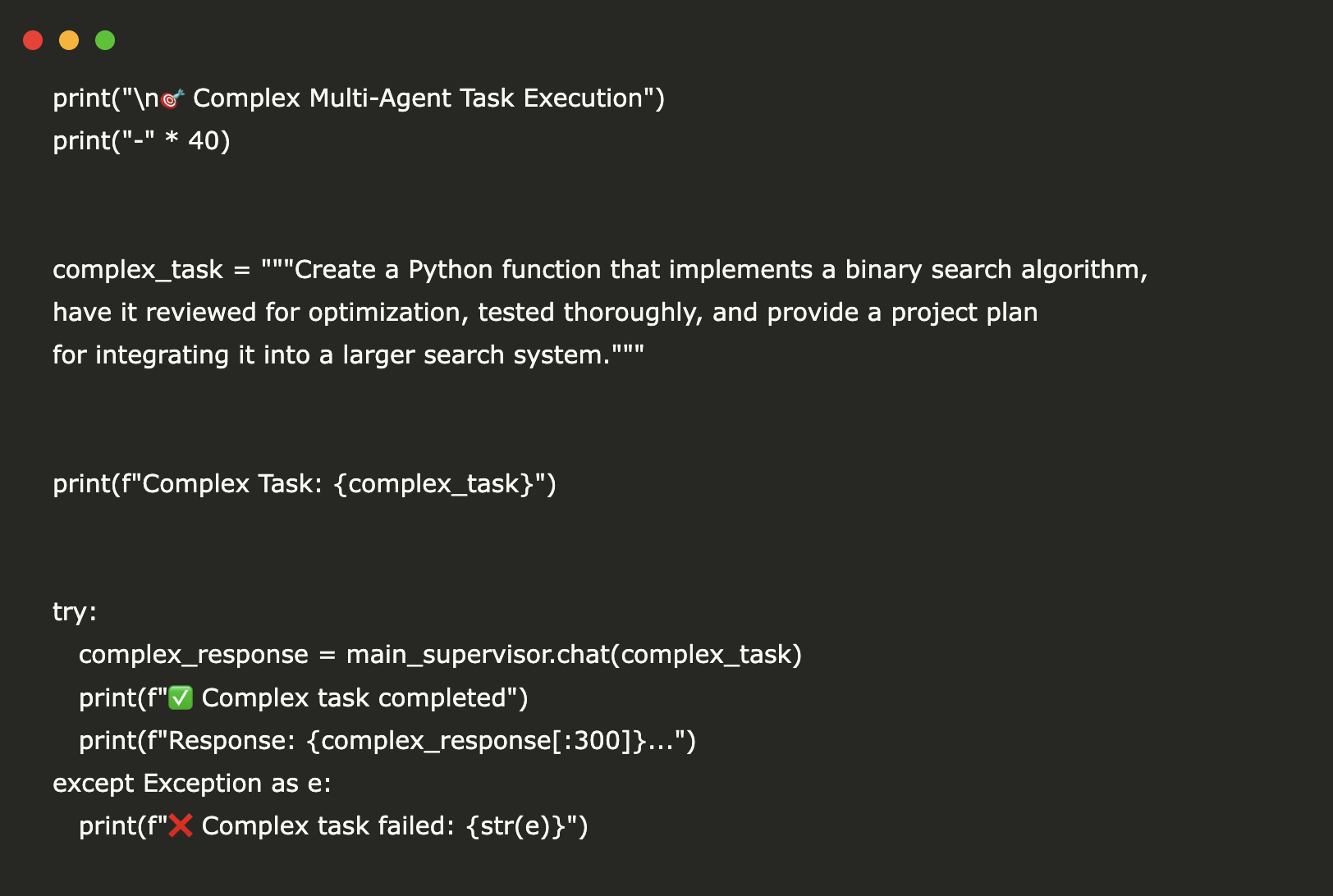Screen dimensions: 1333x896
Task: Click the complex_task variable assignment name
Action: (x=137, y=270)
